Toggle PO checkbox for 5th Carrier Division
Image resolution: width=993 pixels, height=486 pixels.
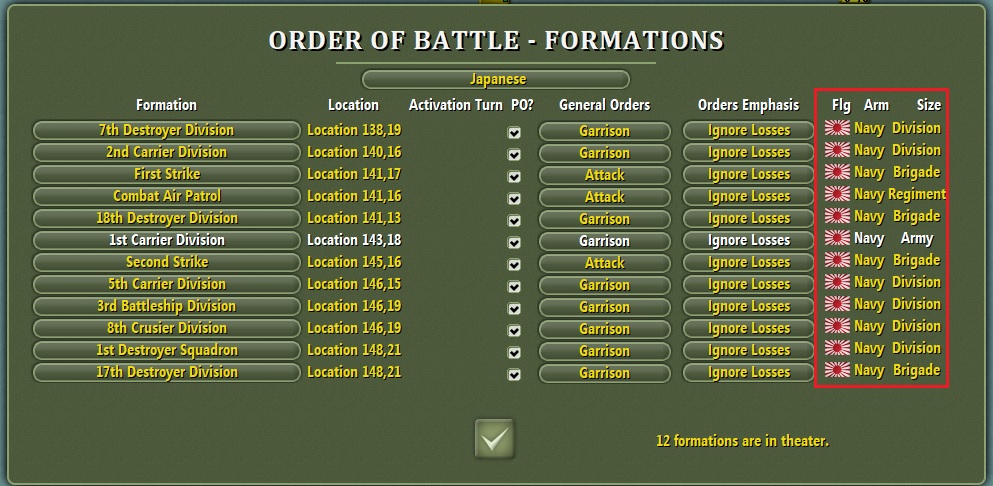(514, 286)
